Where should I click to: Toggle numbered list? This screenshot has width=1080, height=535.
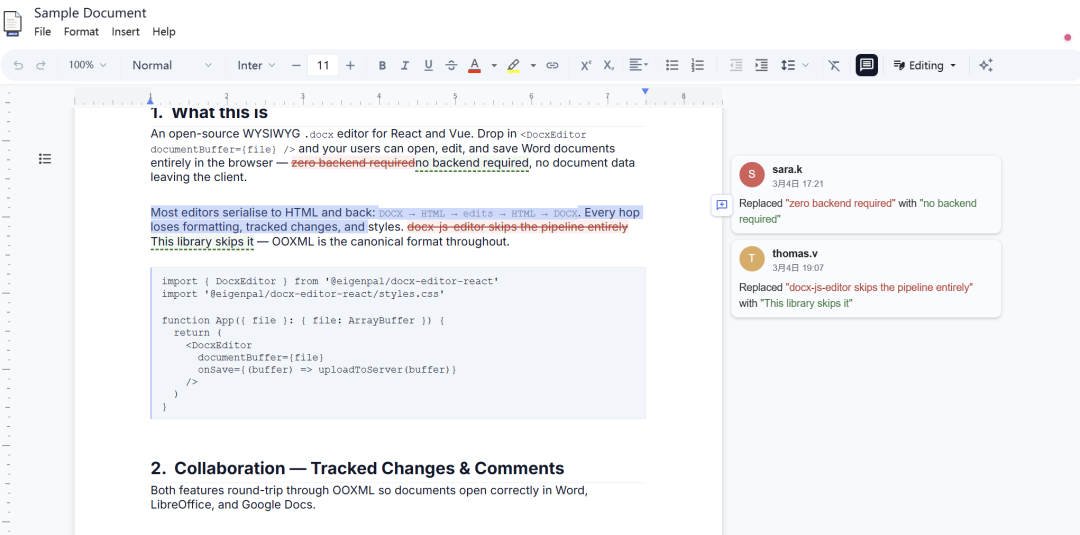point(698,65)
